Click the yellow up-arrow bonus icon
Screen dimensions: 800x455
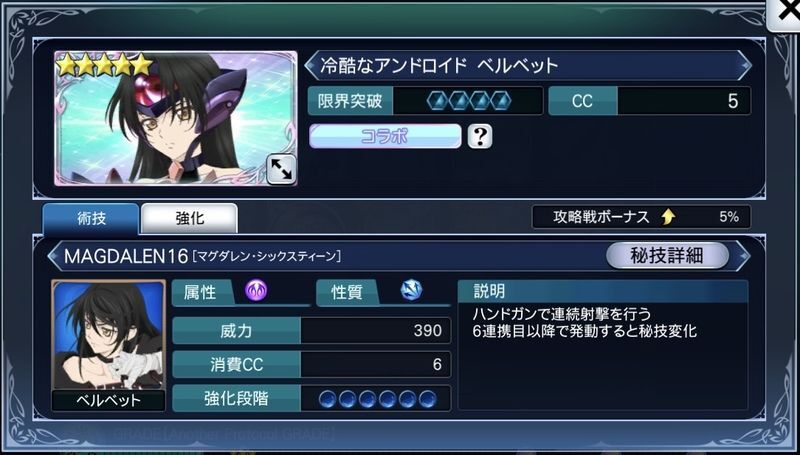click(668, 217)
